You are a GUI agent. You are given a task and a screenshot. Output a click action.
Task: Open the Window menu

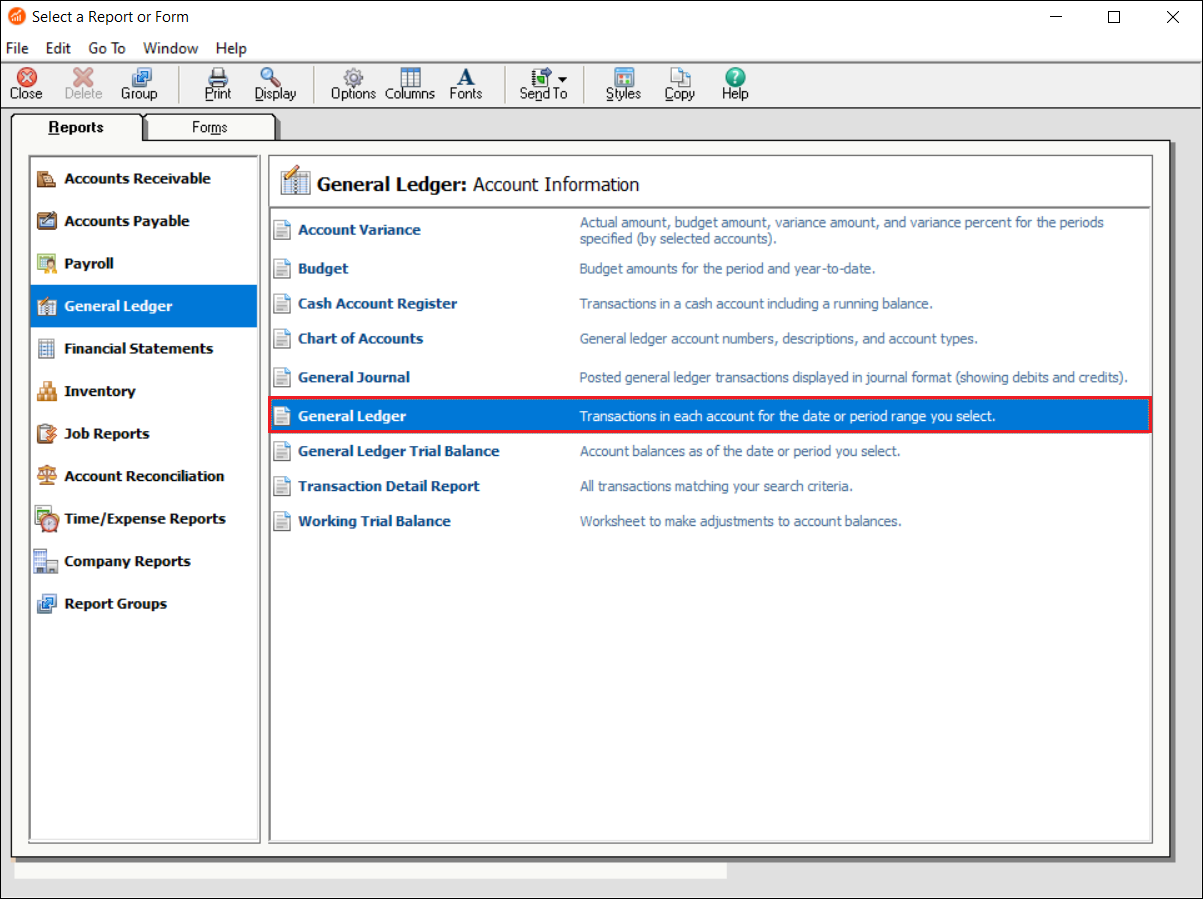[170, 48]
